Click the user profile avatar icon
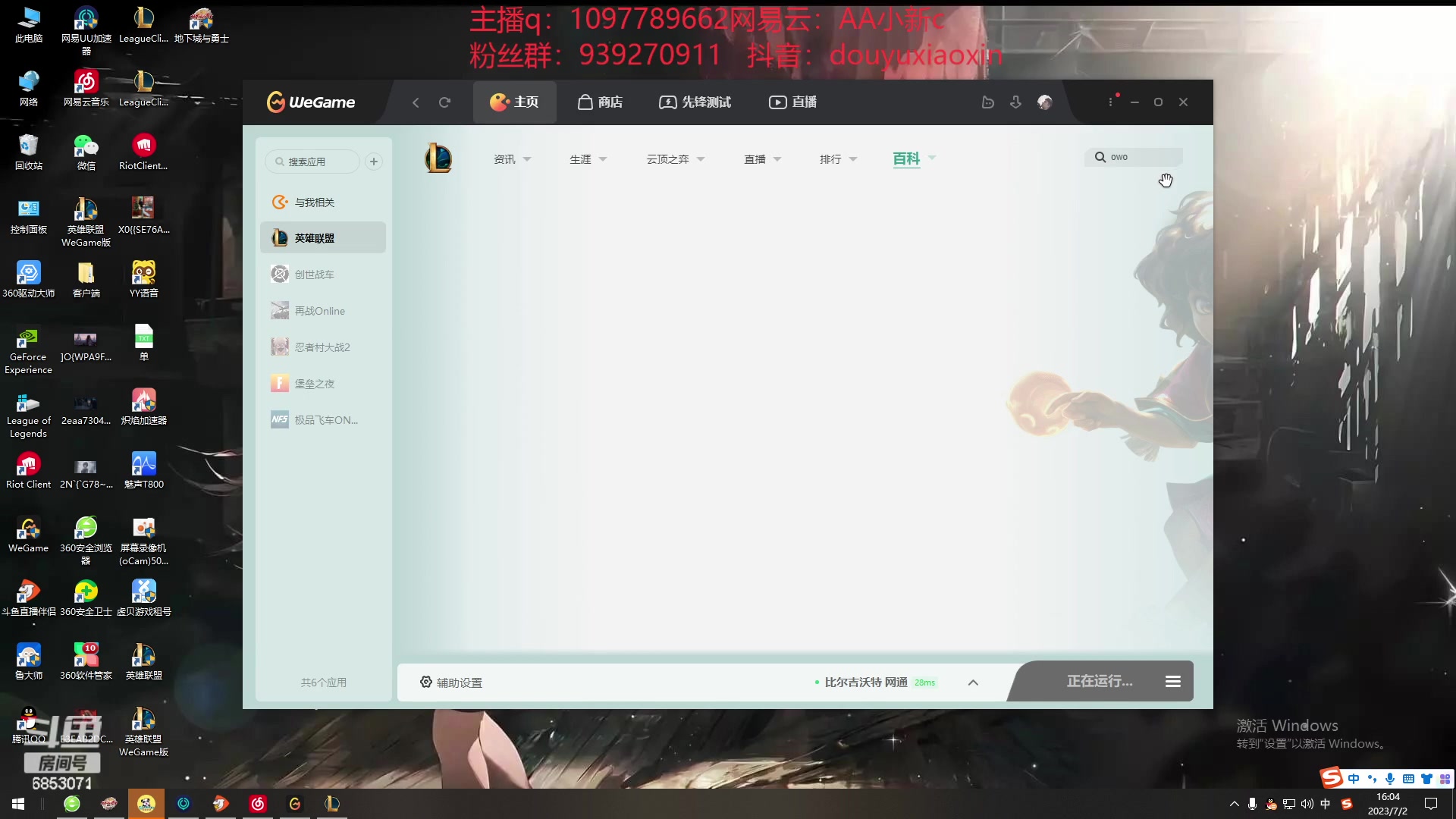This screenshot has height=819, width=1456. (x=1045, y=102)
